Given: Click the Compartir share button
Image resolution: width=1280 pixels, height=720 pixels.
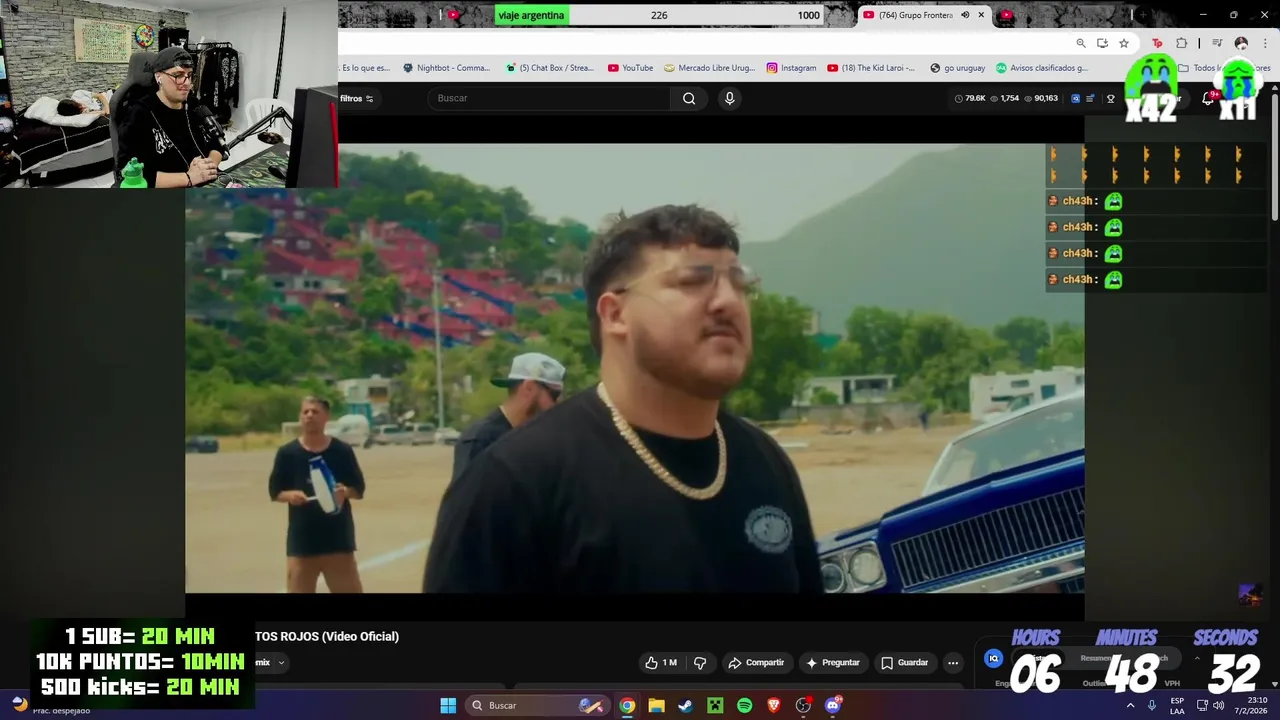Looking at the screenshot, I should click(x=757, y=662).
